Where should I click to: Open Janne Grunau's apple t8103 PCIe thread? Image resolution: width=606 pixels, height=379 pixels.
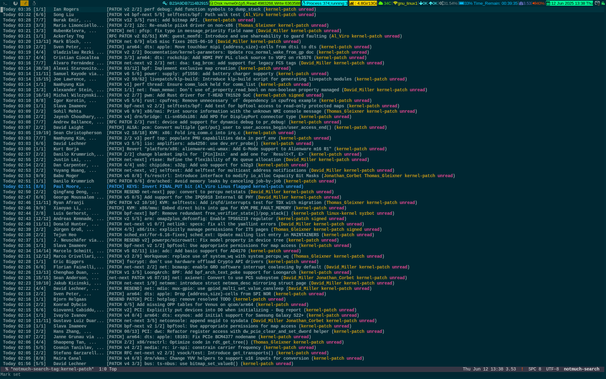[157, 337]
